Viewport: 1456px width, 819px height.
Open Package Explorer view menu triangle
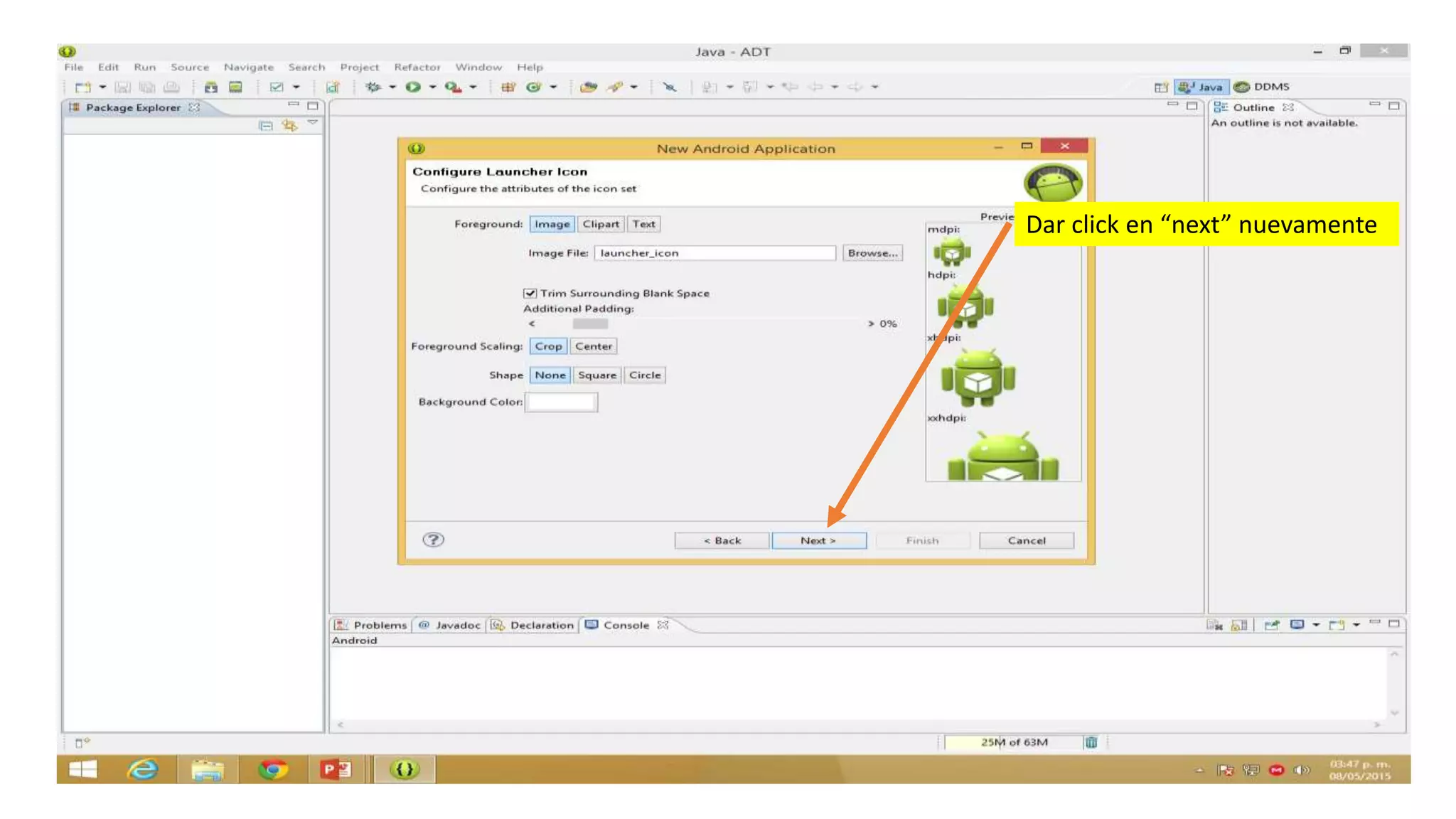click(313, 124)
